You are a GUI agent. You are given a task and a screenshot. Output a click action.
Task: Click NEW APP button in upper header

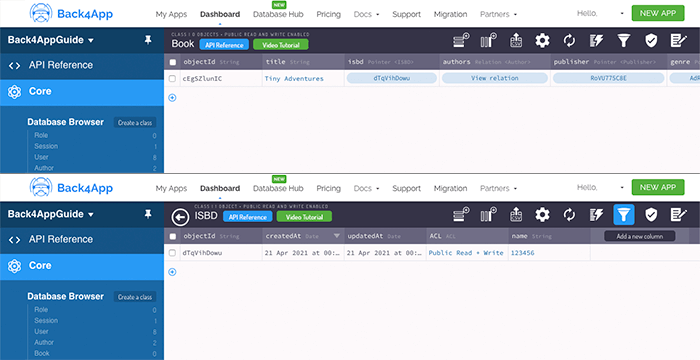(658, 13)
